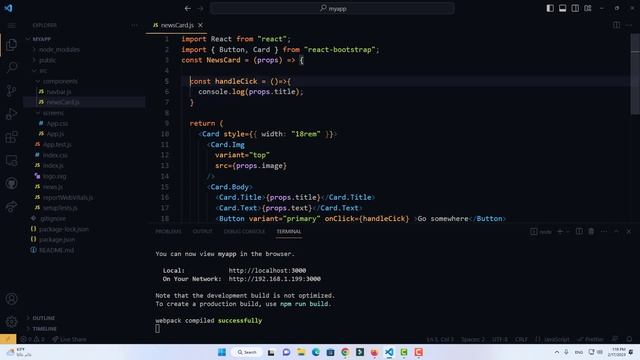Click the UTF-8 encoding indicator
This screenshot has height=360, width=640.
pos(500,339)
